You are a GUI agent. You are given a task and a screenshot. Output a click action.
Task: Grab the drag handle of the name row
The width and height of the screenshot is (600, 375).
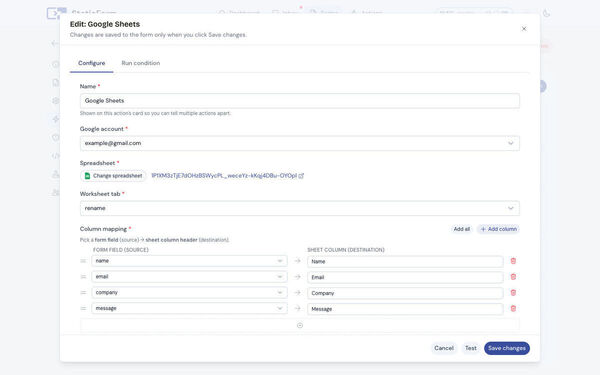(83, 261)
